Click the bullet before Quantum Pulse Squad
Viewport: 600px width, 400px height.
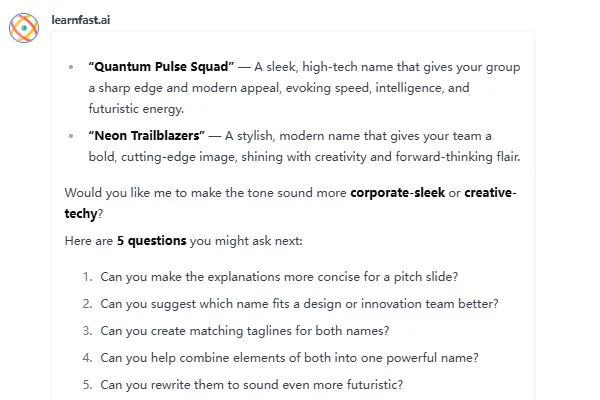(x=70, y=68)
